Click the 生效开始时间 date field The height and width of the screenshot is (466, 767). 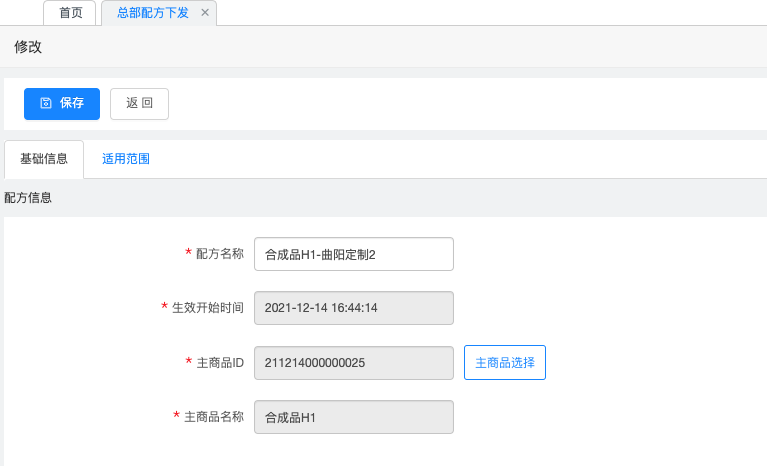pos(354,308)
